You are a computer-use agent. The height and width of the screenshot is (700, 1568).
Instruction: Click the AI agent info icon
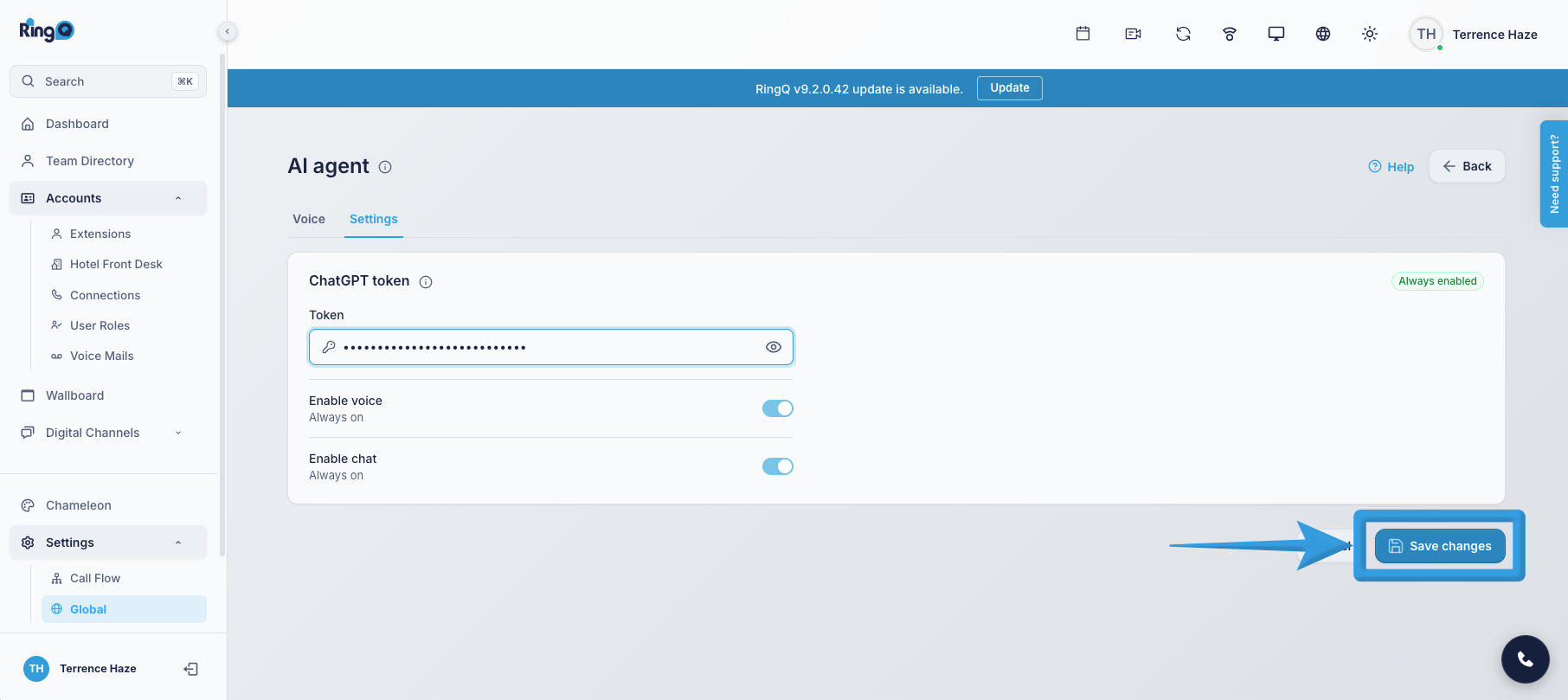pyautogui.click(x=385, y=167)
